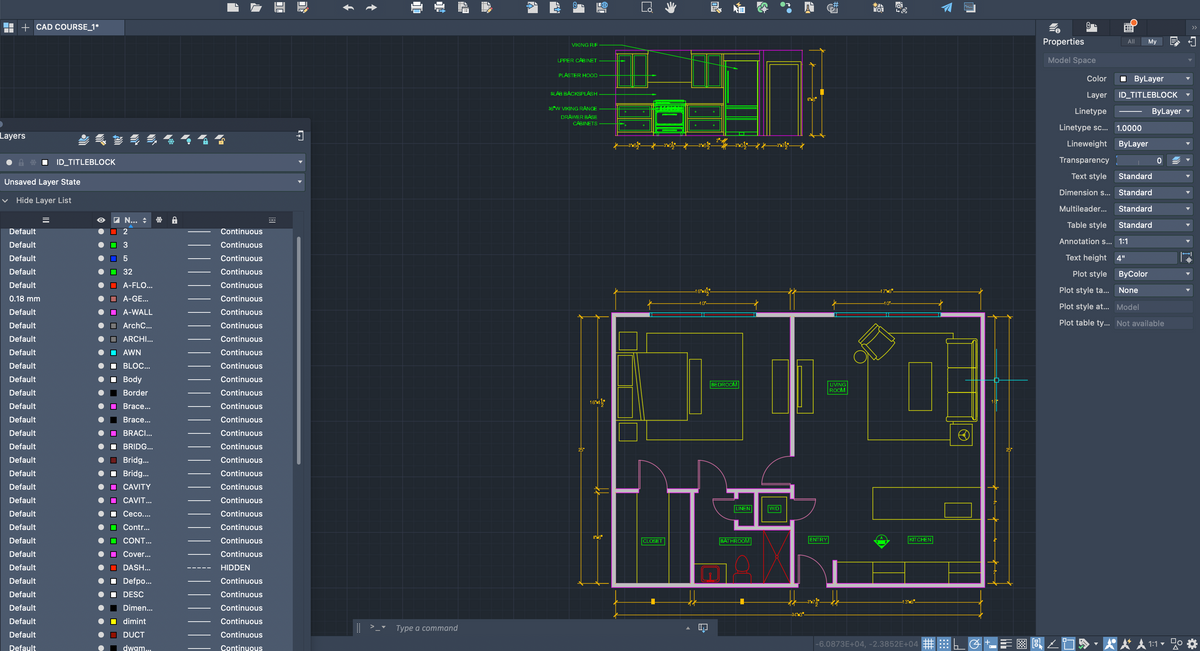Switch to the Properties panel tab
Image resolution: width=1200 pixels, height=651 pixels.
[1055, 28]
